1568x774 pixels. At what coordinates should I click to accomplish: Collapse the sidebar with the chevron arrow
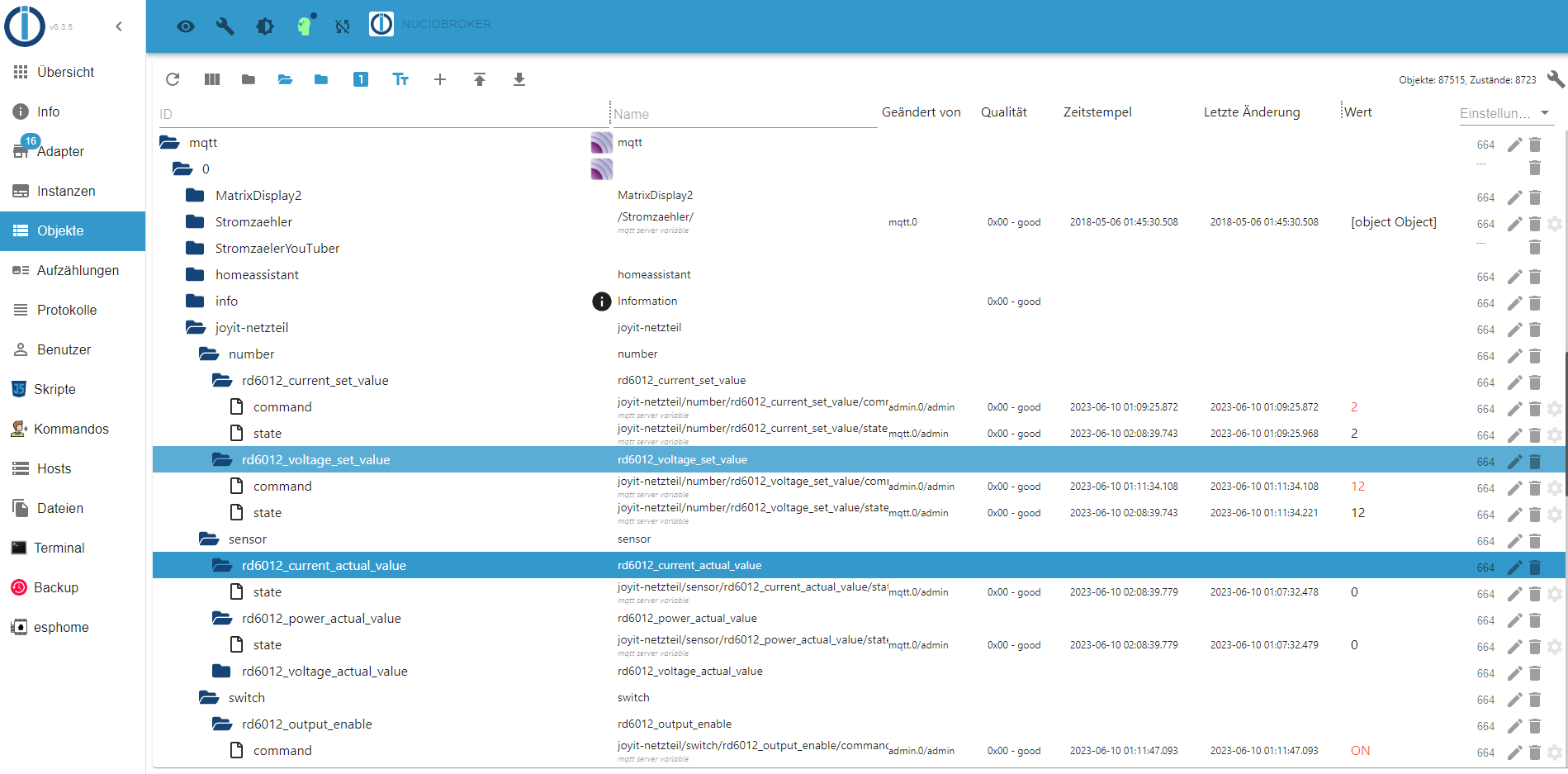click(x=119, y=26)
